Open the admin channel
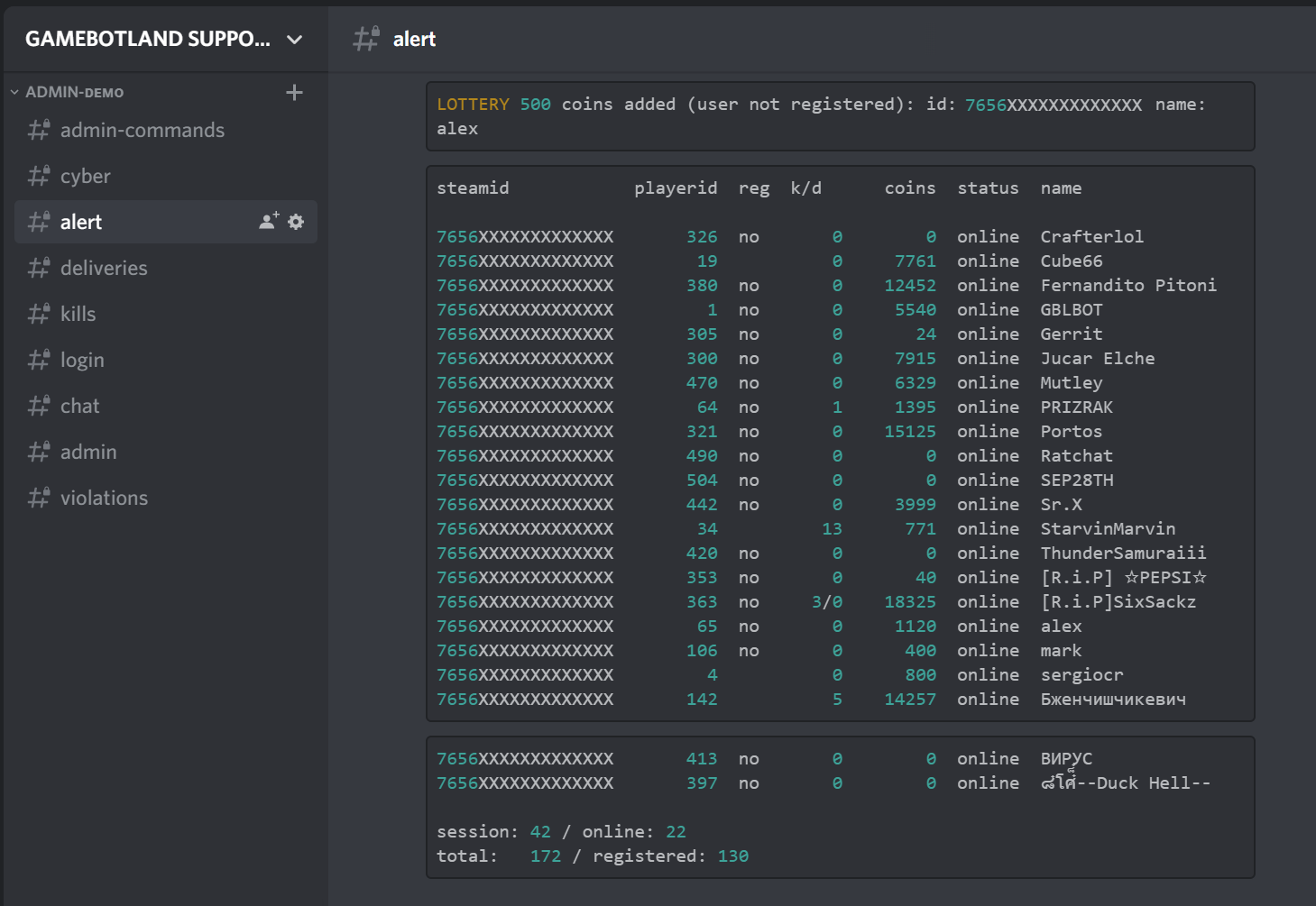The image size is (1316, 906). 166,452
